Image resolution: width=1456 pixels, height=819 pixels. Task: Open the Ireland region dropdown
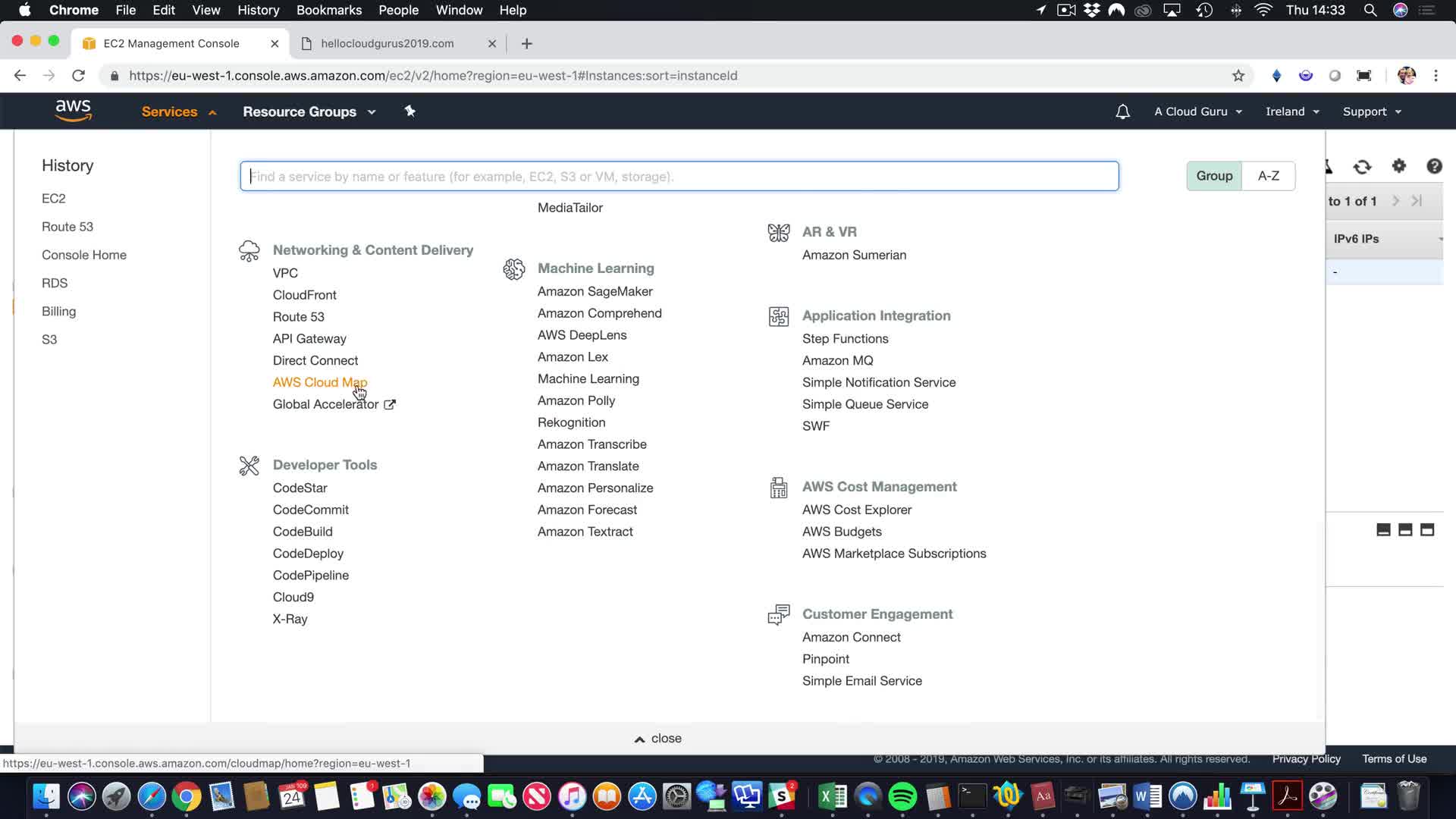1292,111
